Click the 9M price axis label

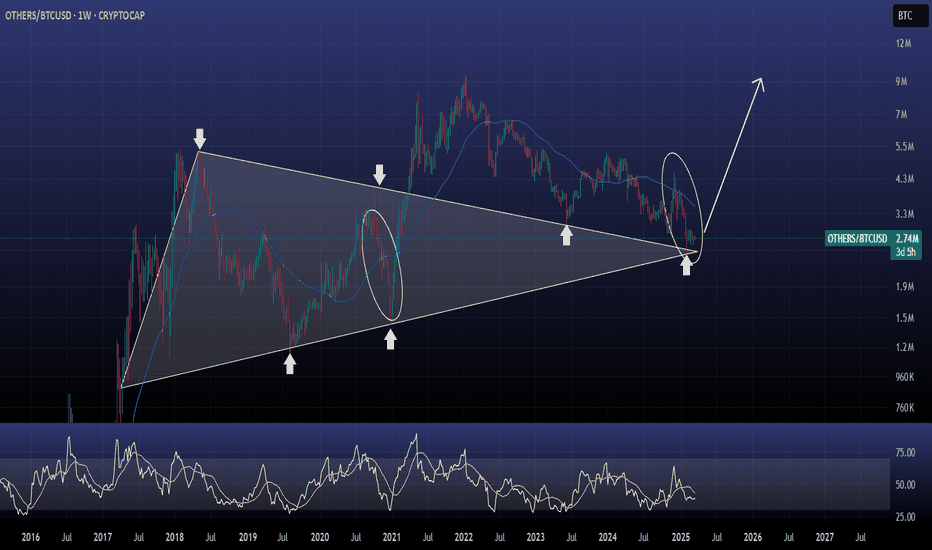point(901,81)
